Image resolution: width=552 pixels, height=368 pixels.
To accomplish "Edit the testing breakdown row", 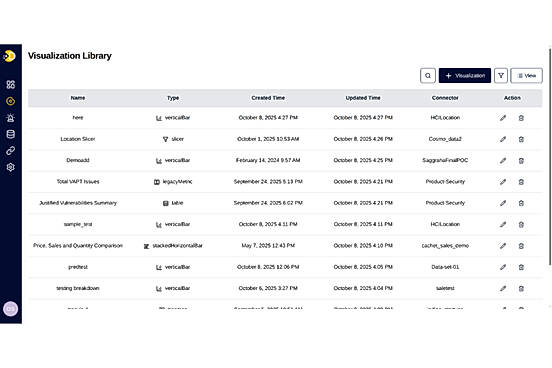I will pos(503,288).
